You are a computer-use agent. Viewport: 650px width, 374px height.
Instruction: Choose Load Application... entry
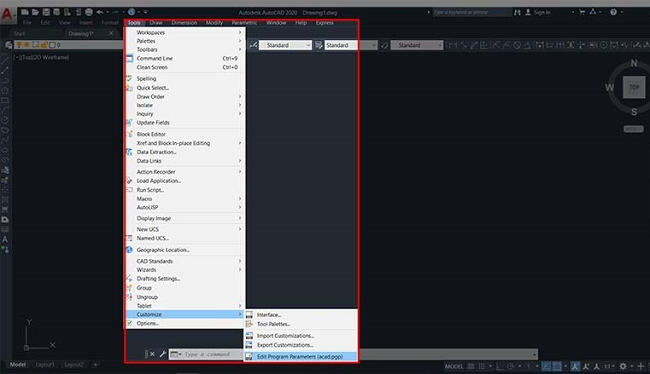point(184,181)
